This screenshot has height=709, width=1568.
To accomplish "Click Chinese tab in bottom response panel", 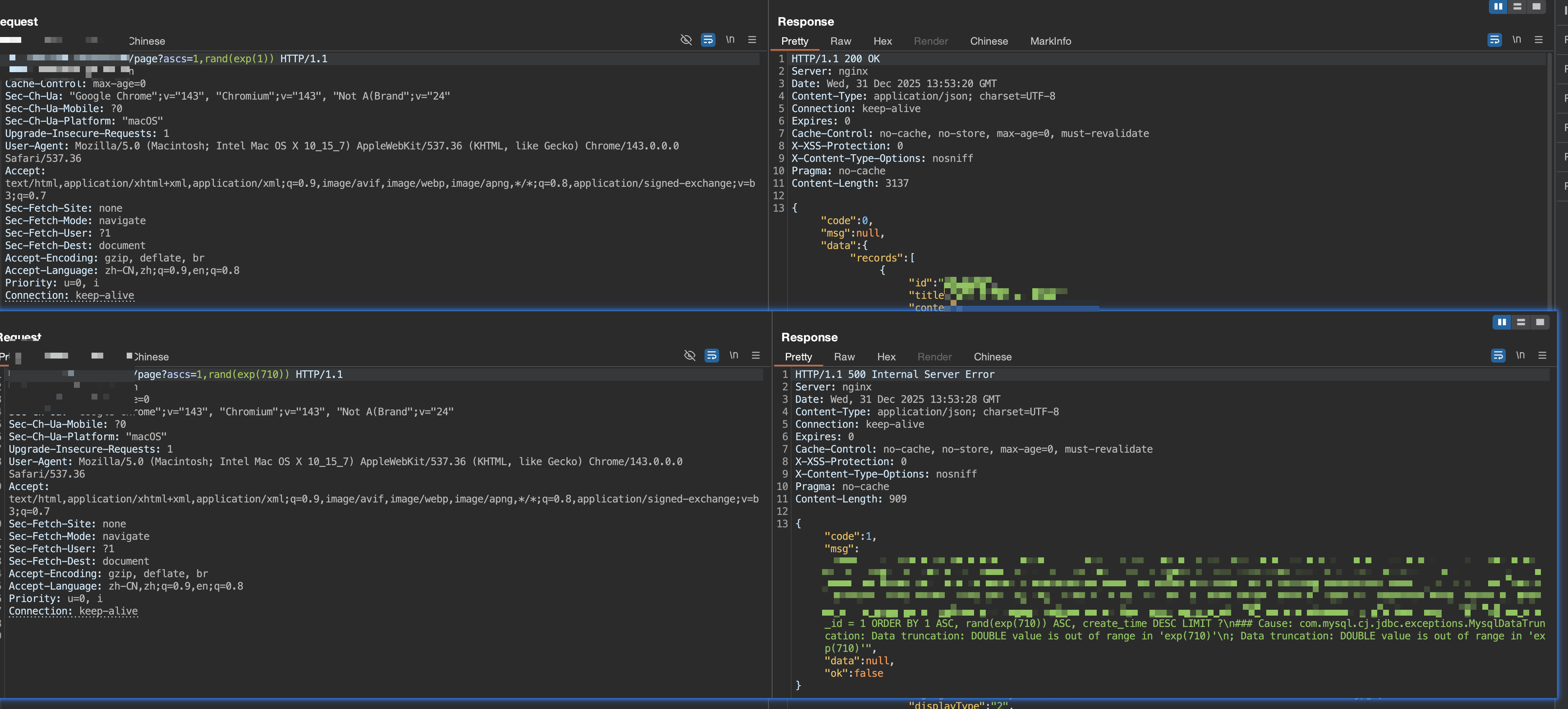I will coord(992,357).
